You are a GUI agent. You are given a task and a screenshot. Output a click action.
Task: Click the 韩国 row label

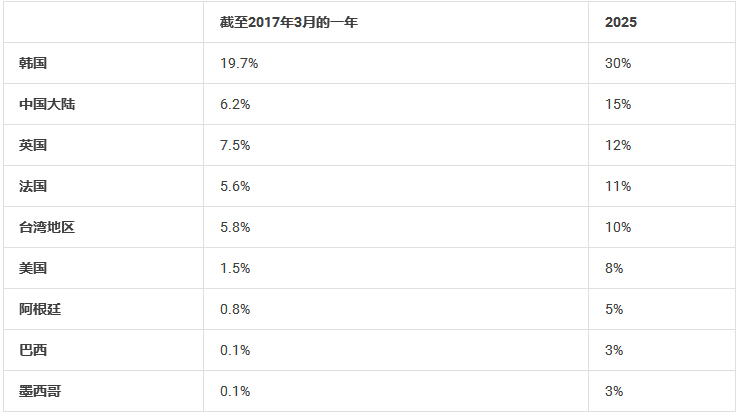point(33,63)
